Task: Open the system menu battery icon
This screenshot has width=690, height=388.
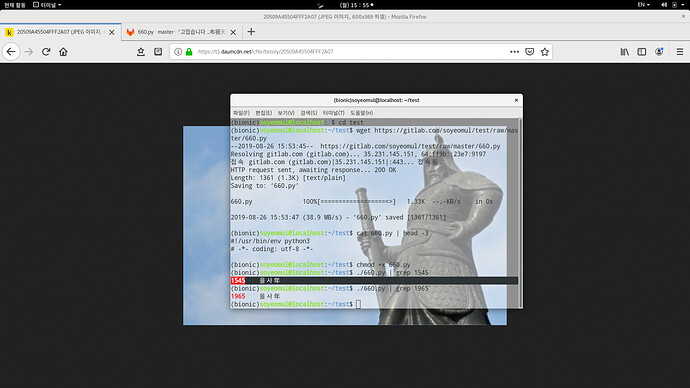Action: pos(675,5)
